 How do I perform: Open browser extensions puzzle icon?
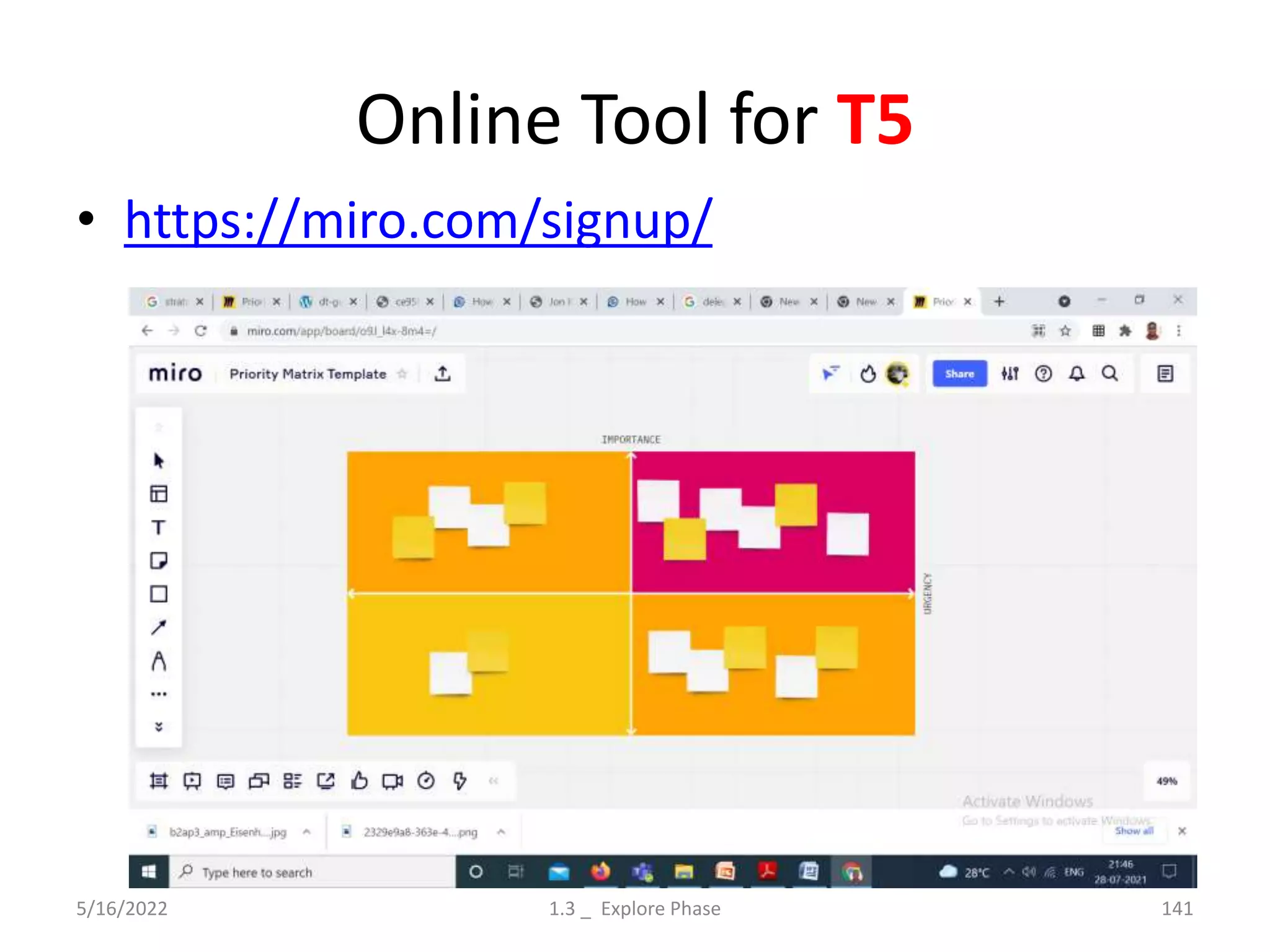click(1125, 331)
